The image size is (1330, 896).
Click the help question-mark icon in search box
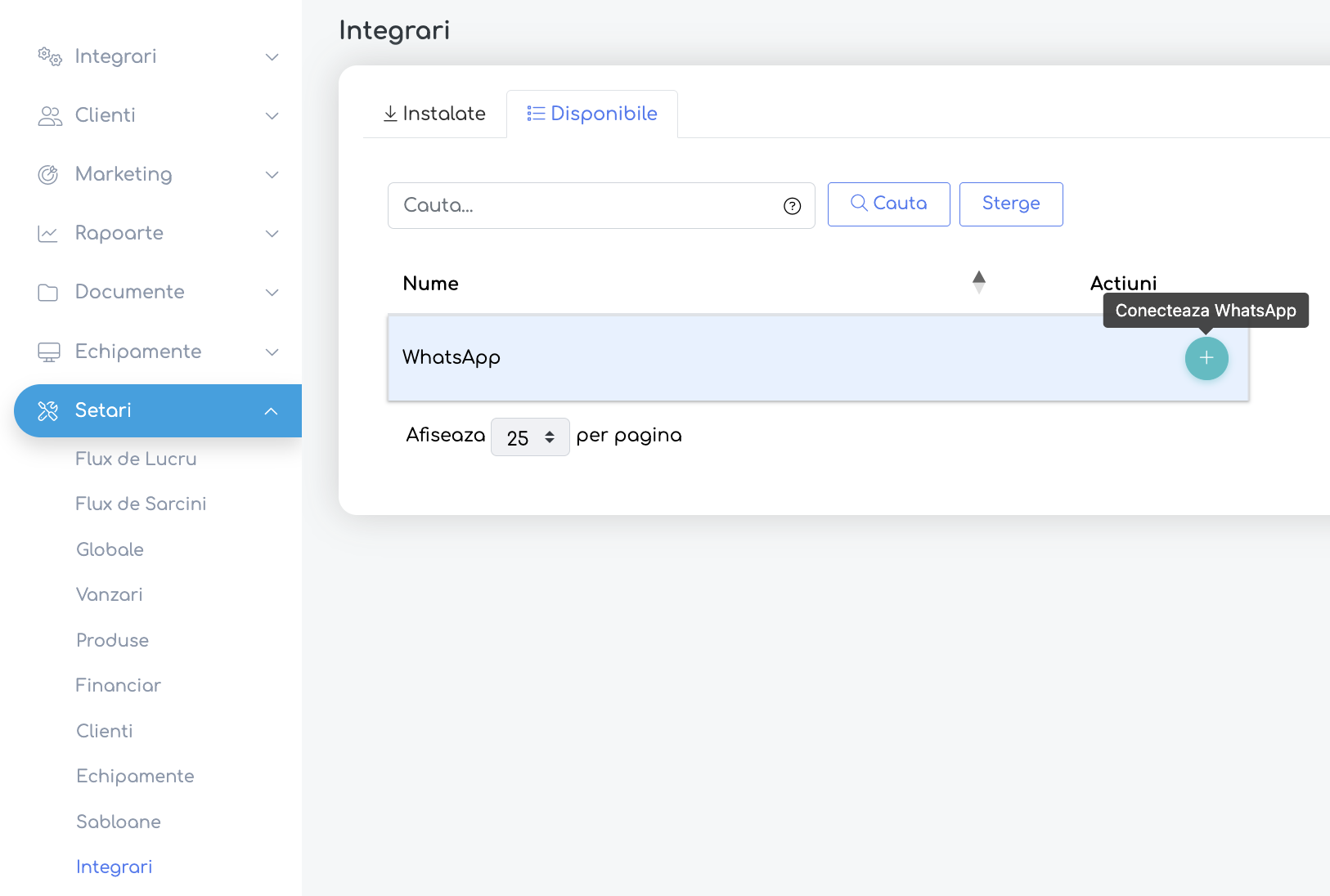792,206
